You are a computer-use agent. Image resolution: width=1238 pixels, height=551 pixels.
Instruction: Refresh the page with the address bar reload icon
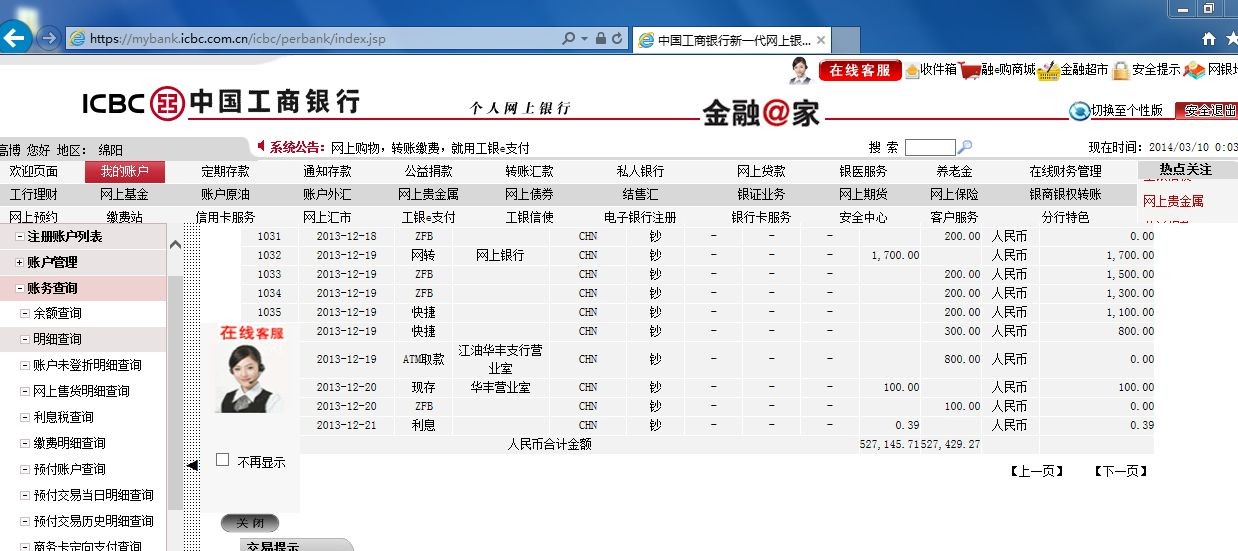click(x=618, y=39)
